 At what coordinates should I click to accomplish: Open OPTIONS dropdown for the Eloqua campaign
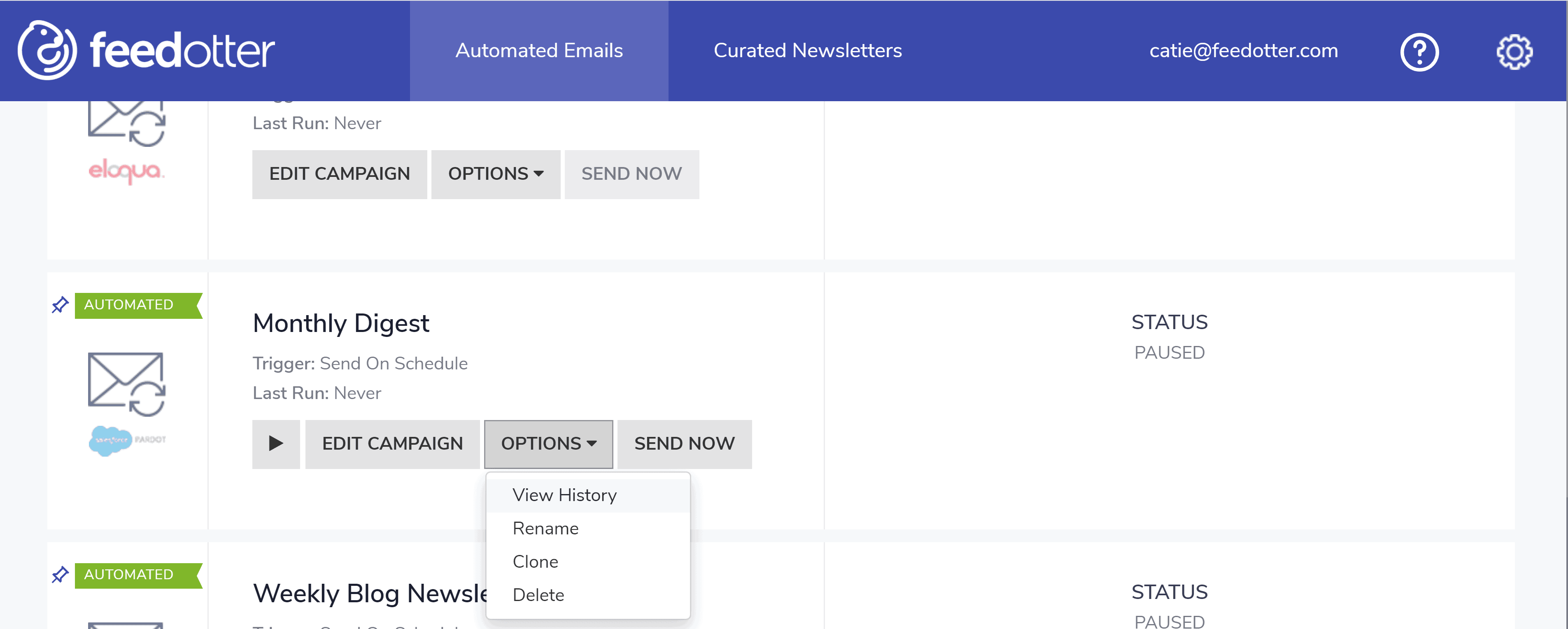(x=496, y=174)
